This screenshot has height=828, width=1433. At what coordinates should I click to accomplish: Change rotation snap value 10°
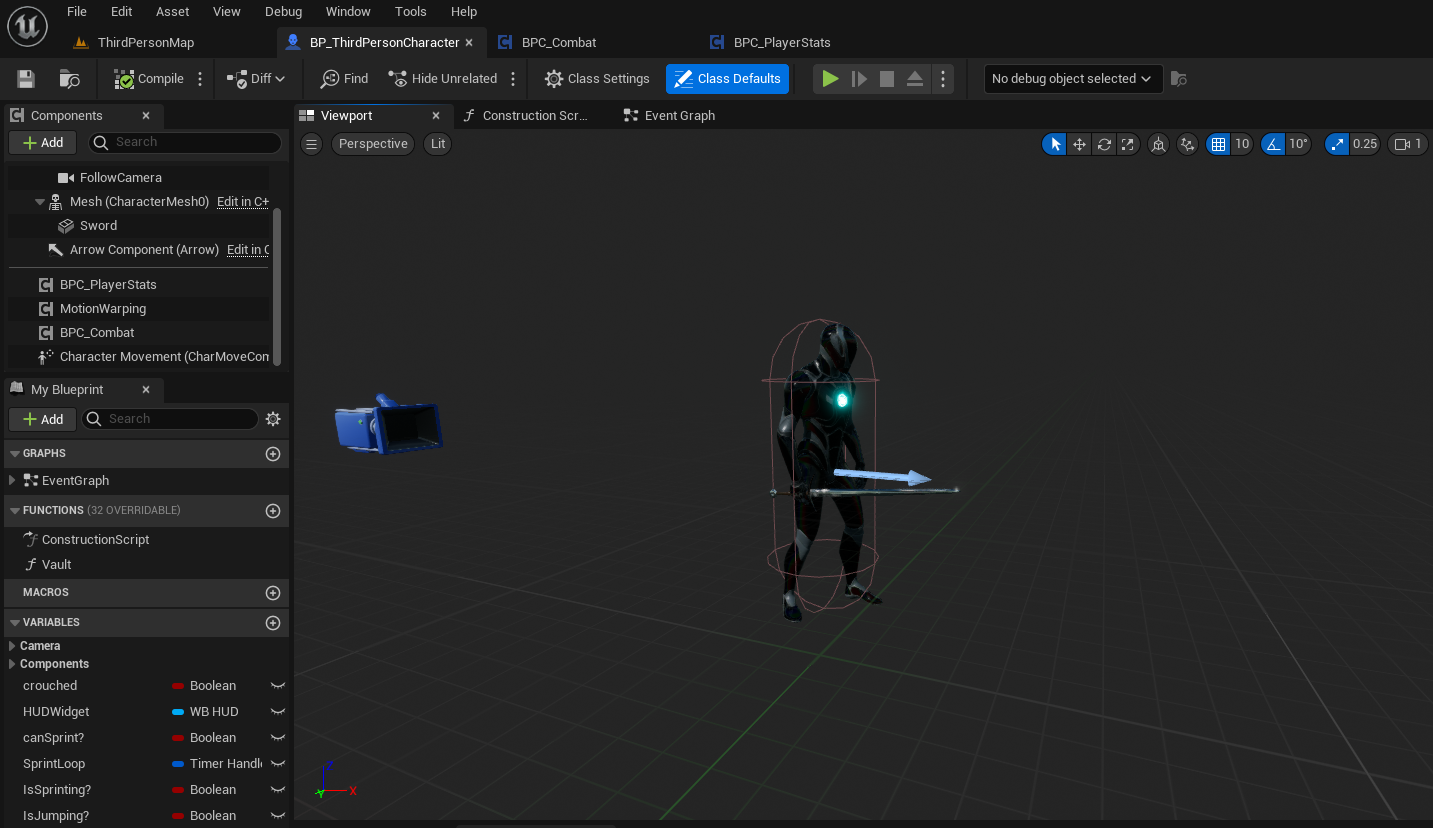click(1299, 144)
